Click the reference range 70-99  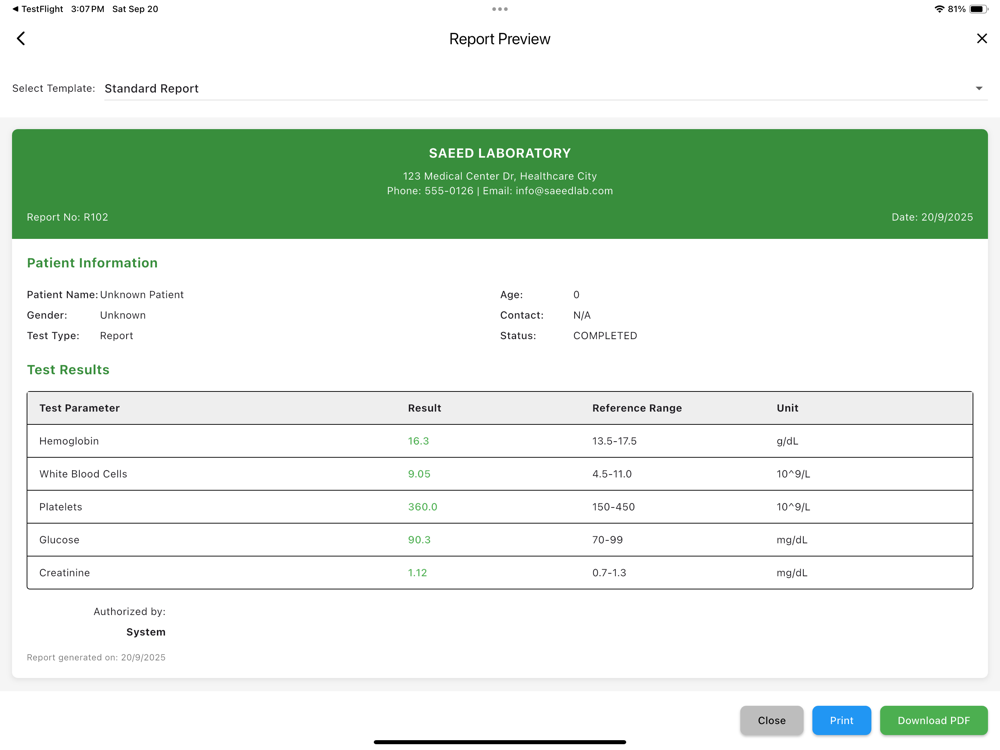[x=607, y=540]
